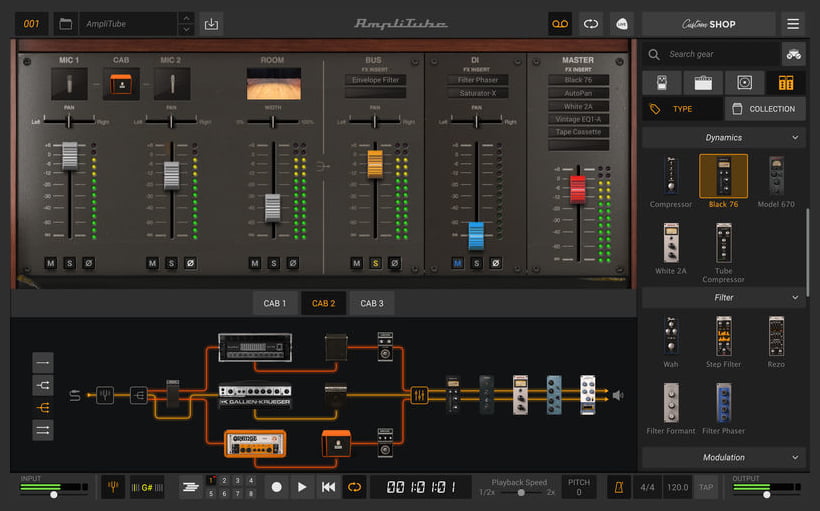Click the mixer block in signal chain

click(419, 395)
